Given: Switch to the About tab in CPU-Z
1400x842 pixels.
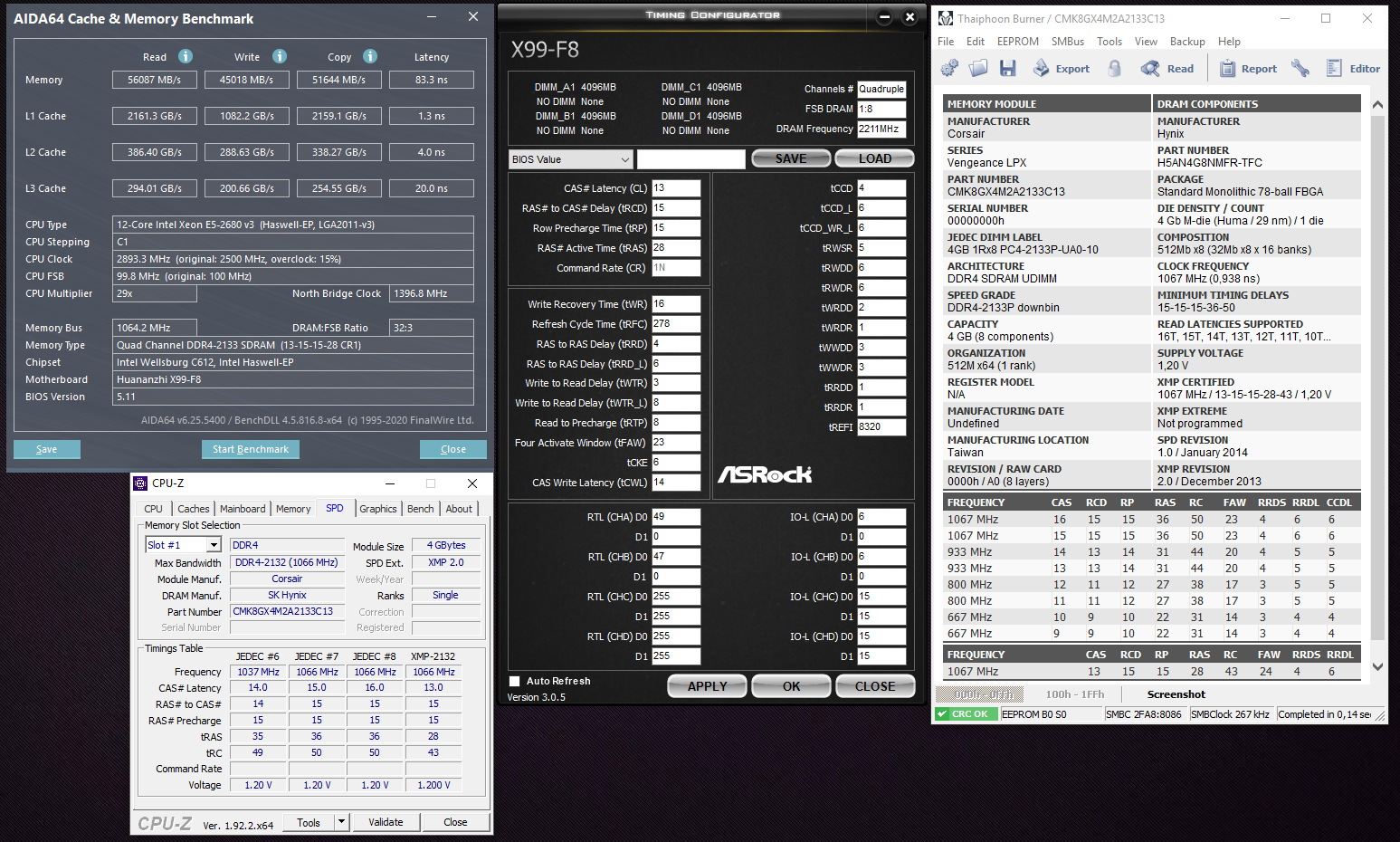Looking at the screenshot, I should [x=459, y=509].
